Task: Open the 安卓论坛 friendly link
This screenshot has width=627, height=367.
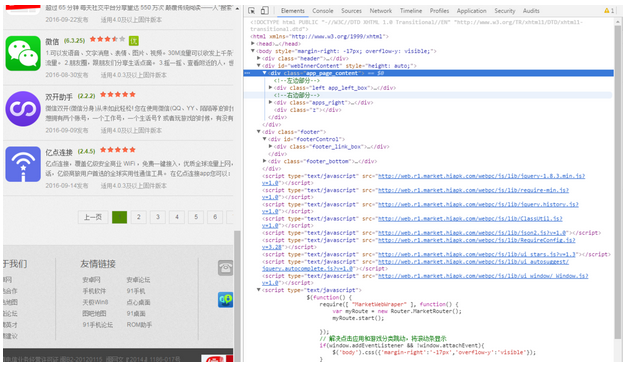Action: click(138, 280)
